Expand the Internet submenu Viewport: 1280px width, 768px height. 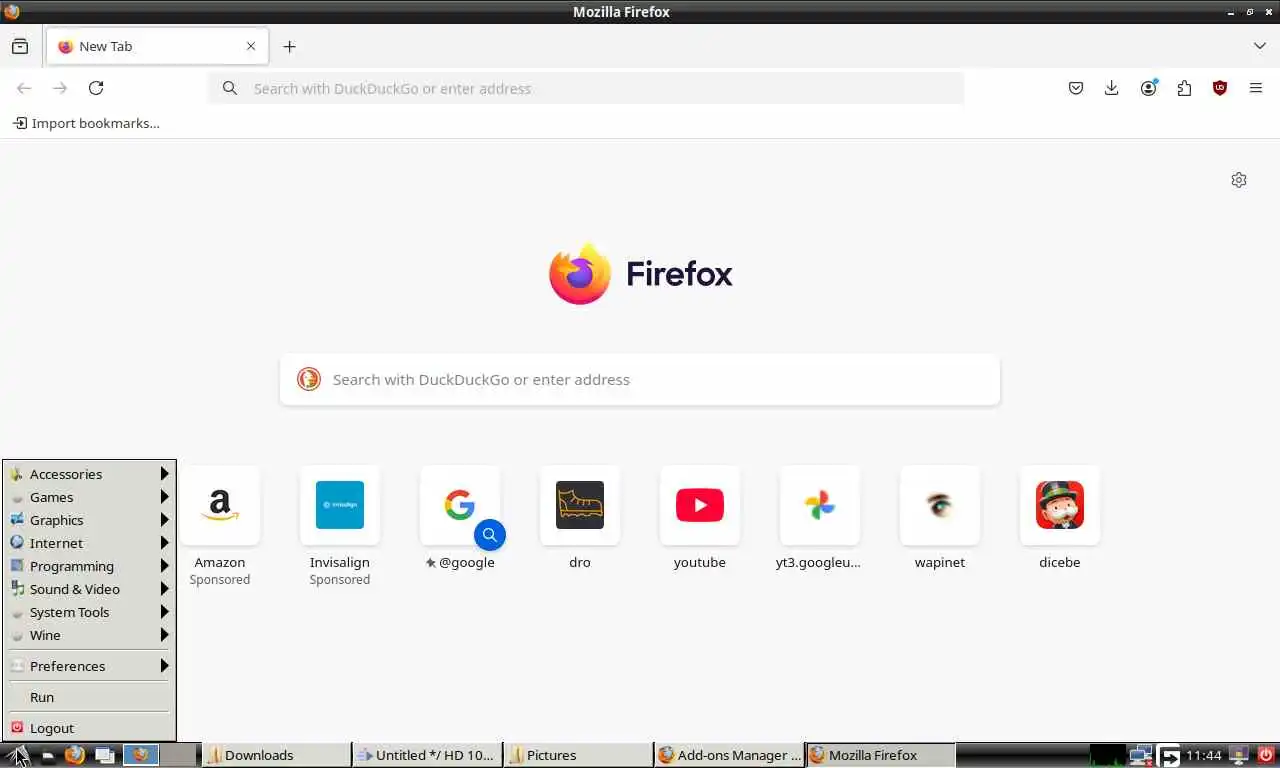(90, 543)
